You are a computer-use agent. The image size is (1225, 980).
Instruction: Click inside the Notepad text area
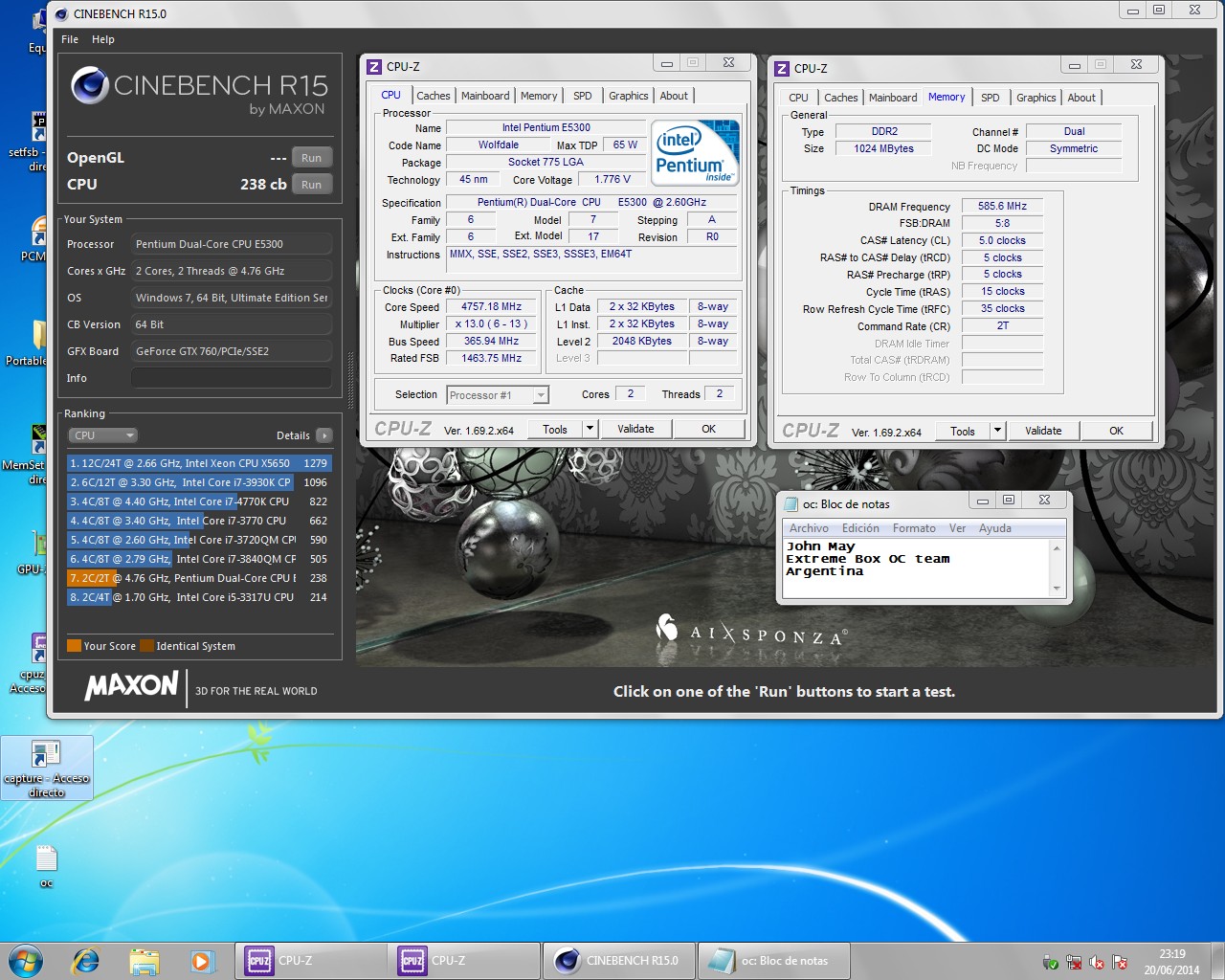[x=916, y=568]
